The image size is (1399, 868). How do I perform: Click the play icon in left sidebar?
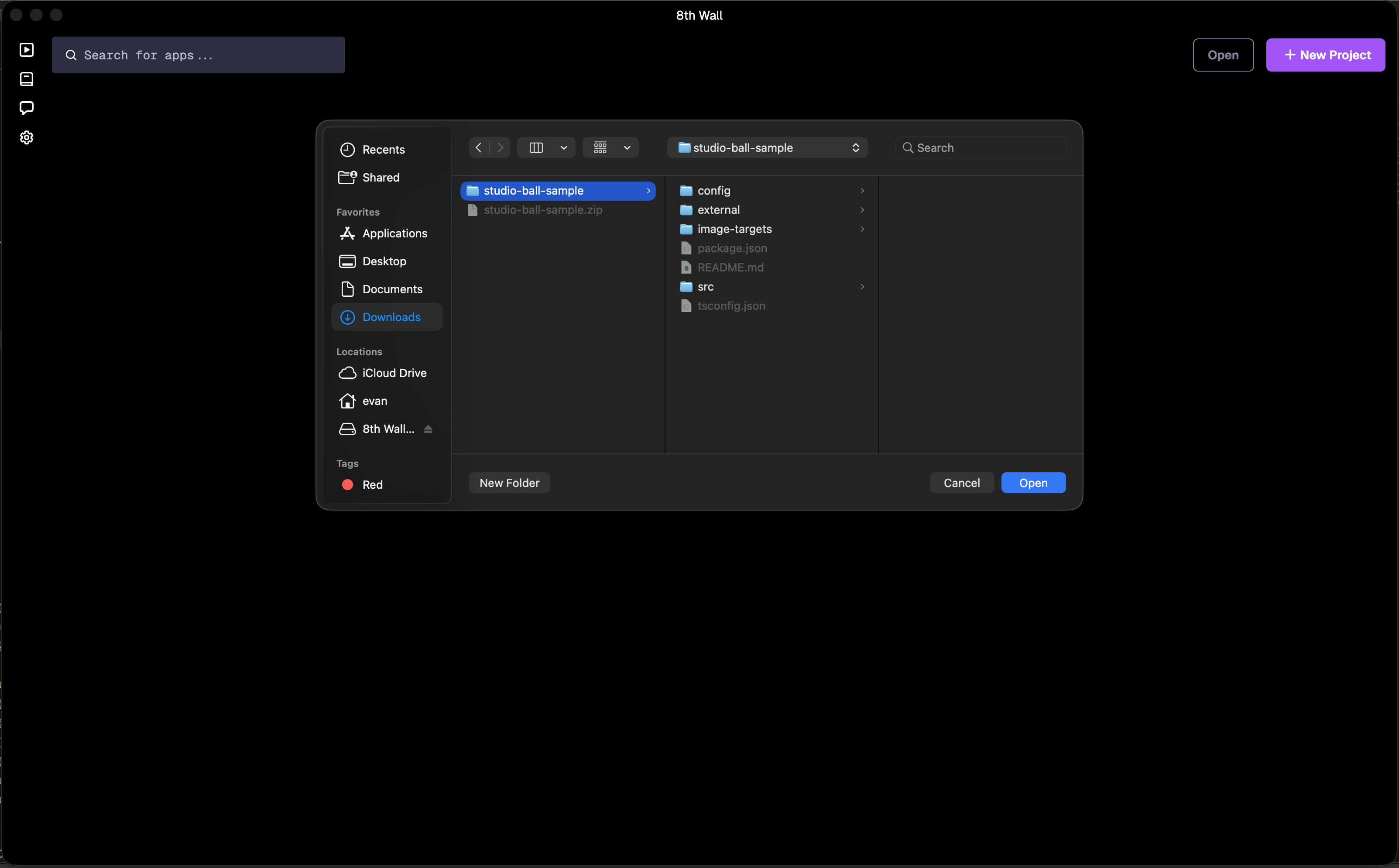pos(27,50)
